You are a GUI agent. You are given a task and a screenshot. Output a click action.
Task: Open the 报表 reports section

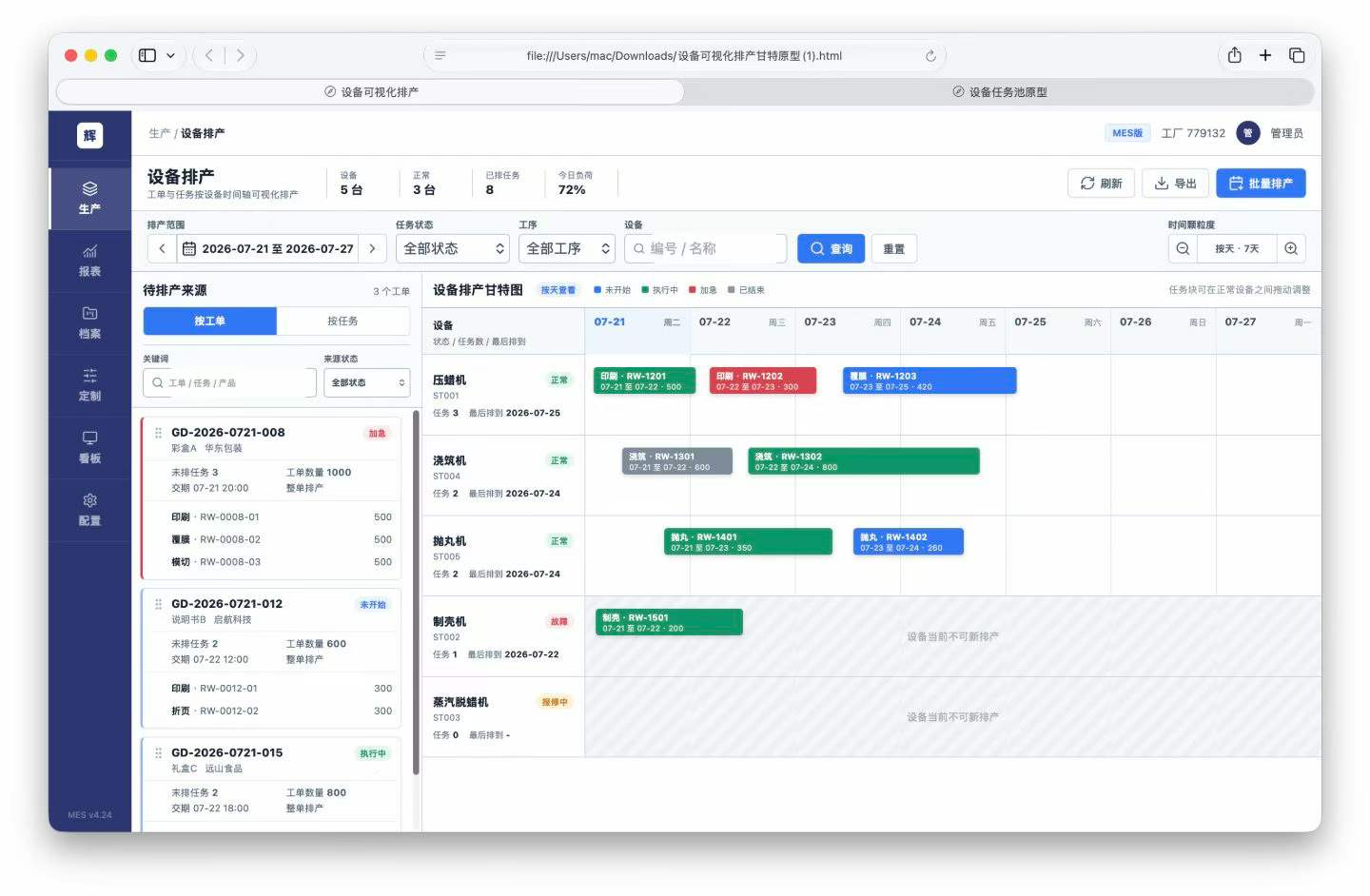point(89,261)
